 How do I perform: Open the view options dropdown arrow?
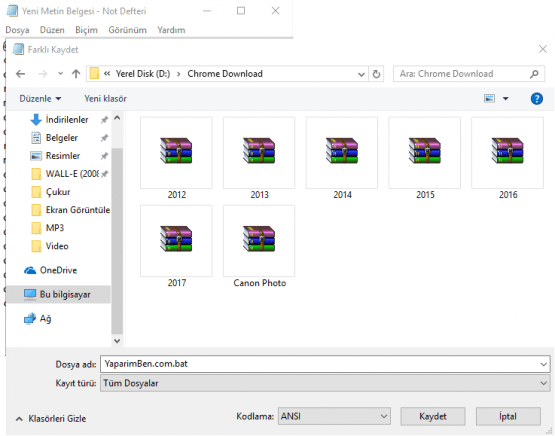coord(506,99)
